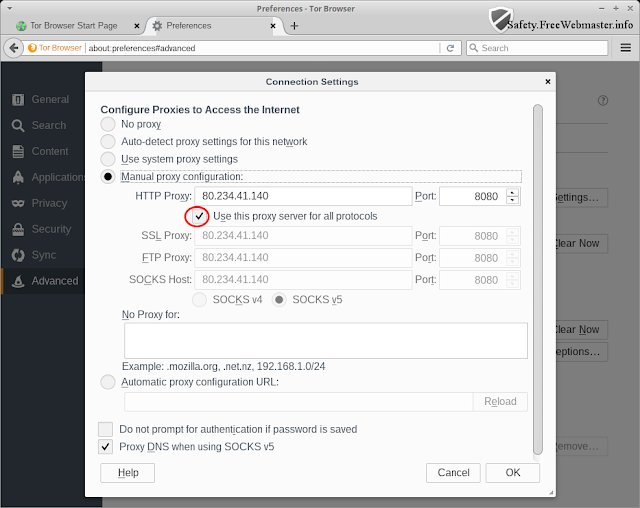640x508 pixels.
Task: Open Advanced preferences in the sidebar
Action: (x=41, y=281)
